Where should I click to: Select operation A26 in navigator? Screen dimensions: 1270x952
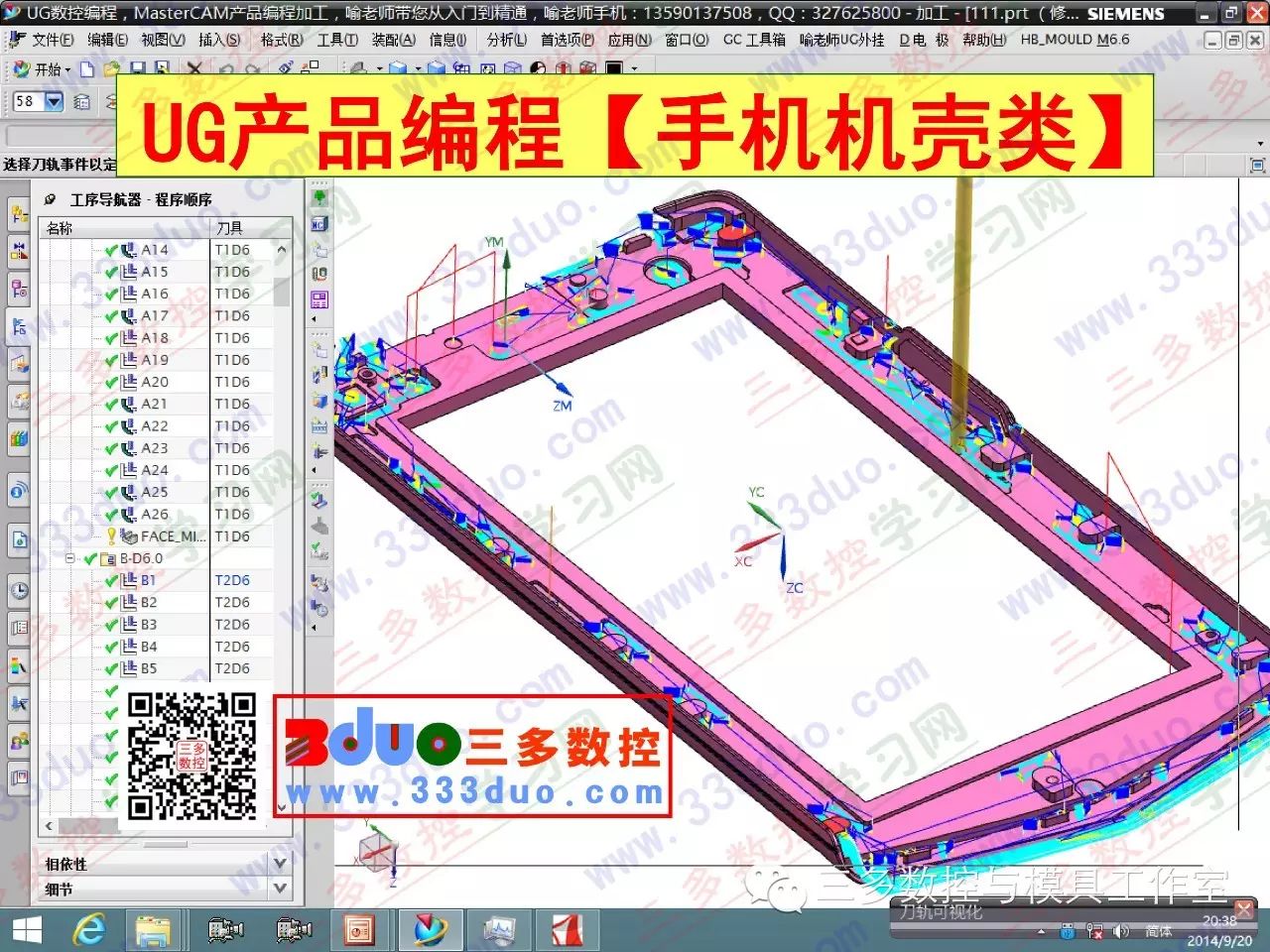coord(155,515)
